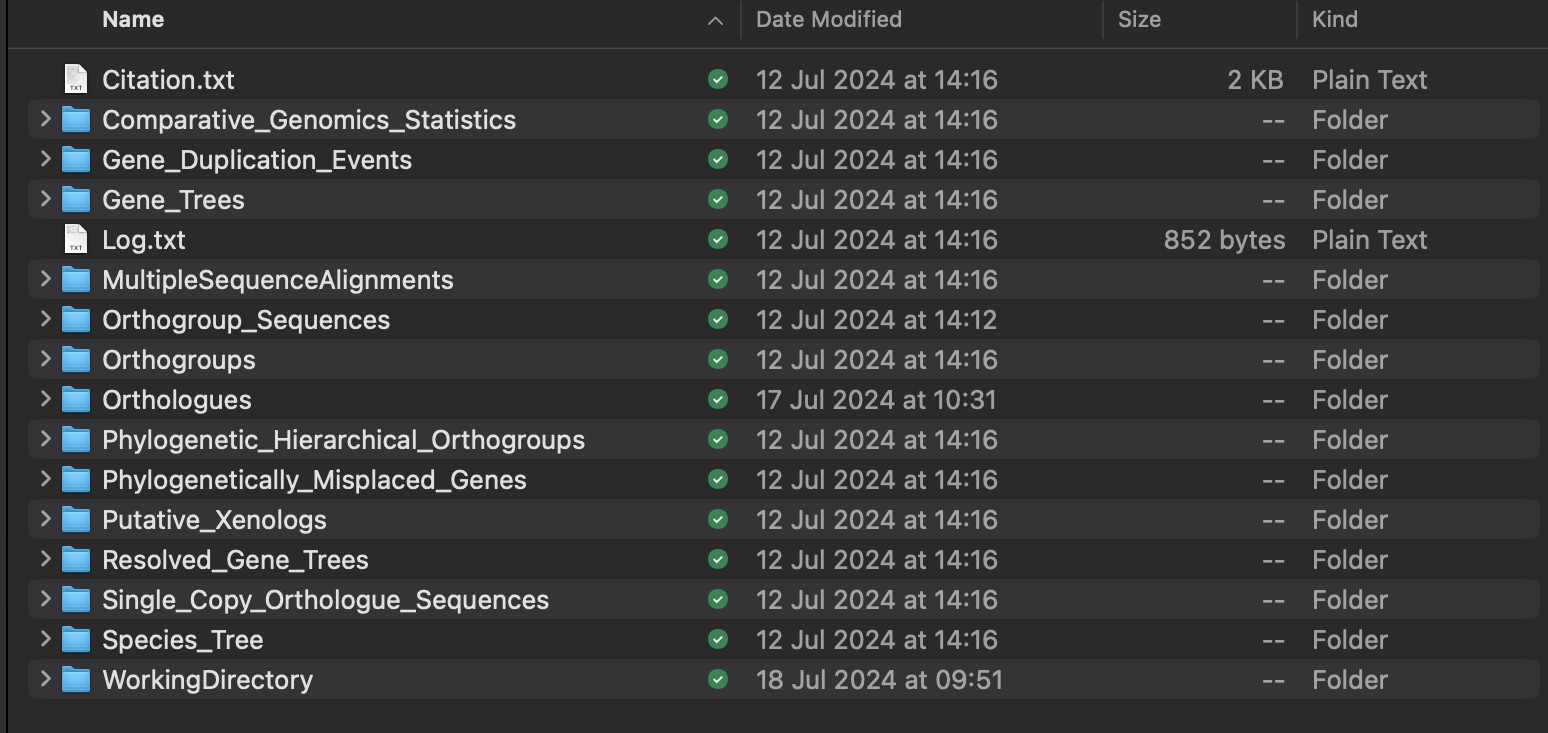
Task: Expand the Gene_Duplication_Events disclosure arrow
Action: click(45, 159)
